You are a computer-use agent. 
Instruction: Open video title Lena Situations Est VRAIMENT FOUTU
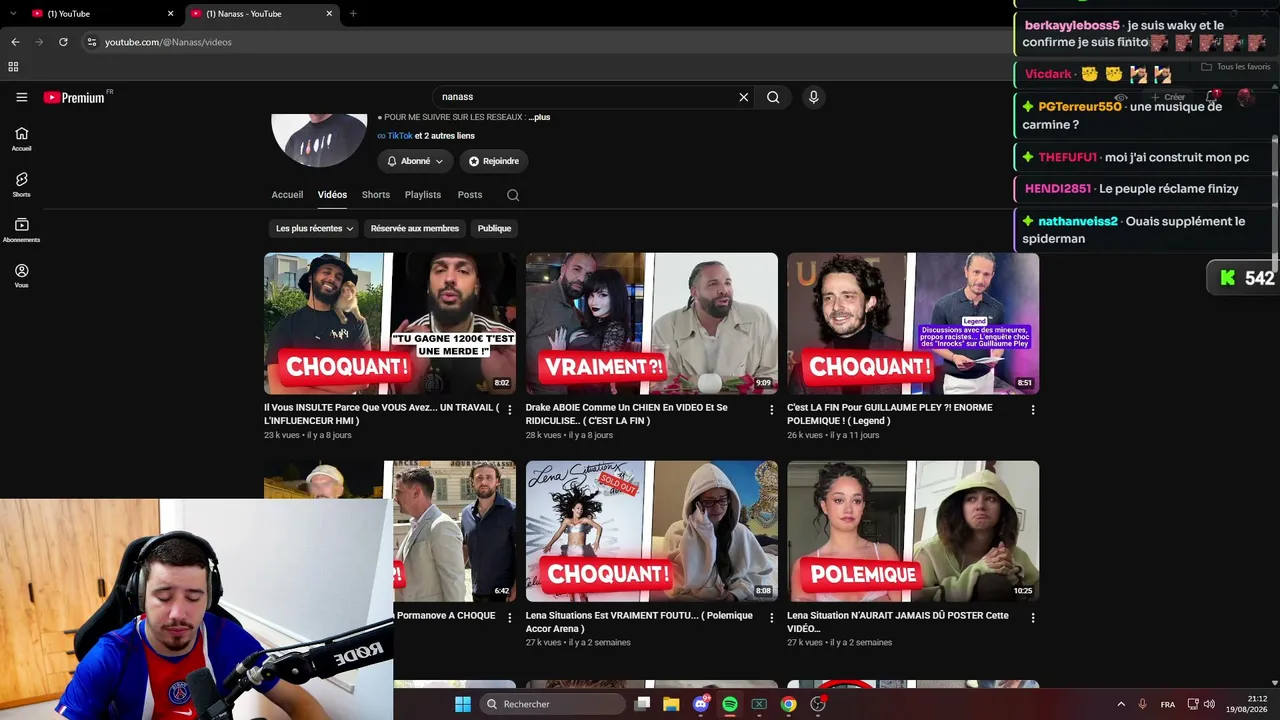pyautogui.click(x=639, y=622)
